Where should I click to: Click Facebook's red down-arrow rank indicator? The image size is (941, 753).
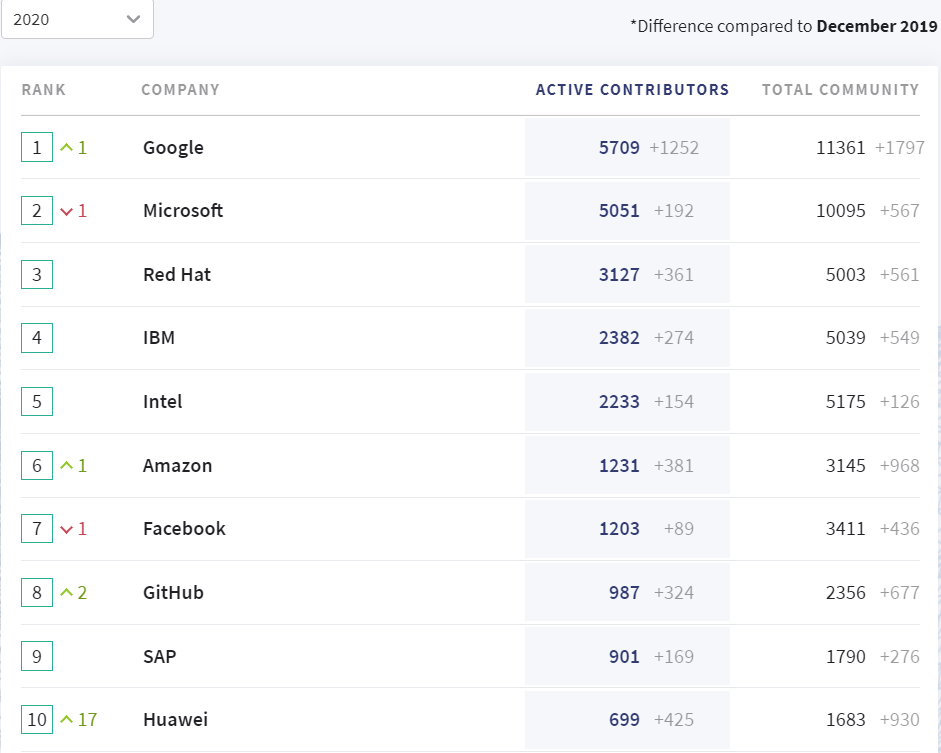pos(67,529)
